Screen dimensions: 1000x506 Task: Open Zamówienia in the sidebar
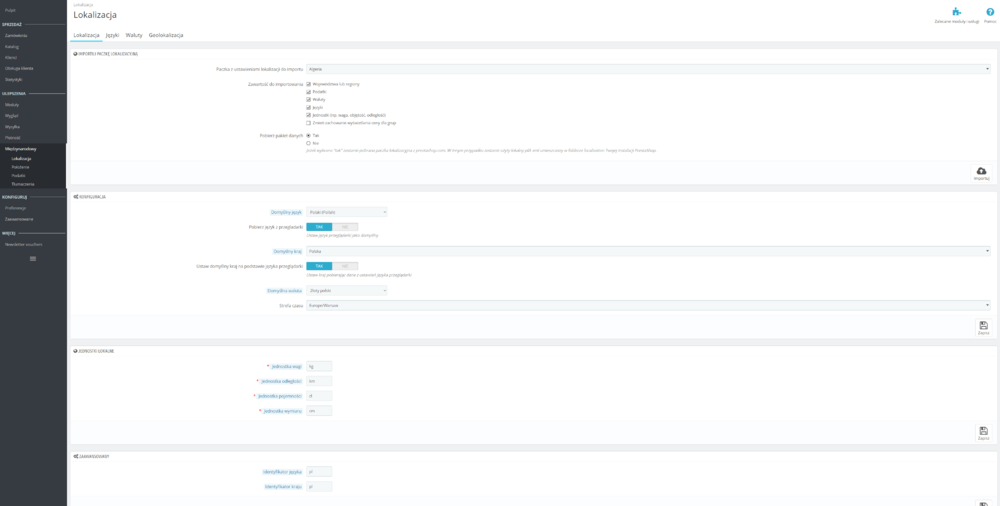click(16, 36)
